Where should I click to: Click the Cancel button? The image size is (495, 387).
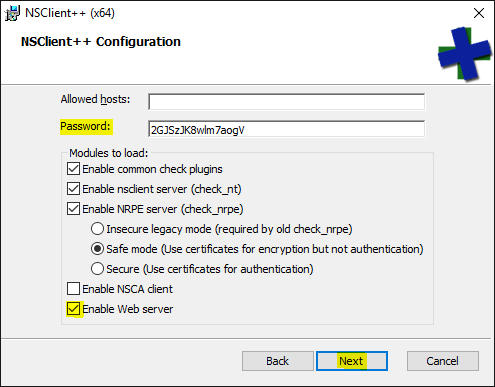[x=443, y=361]
